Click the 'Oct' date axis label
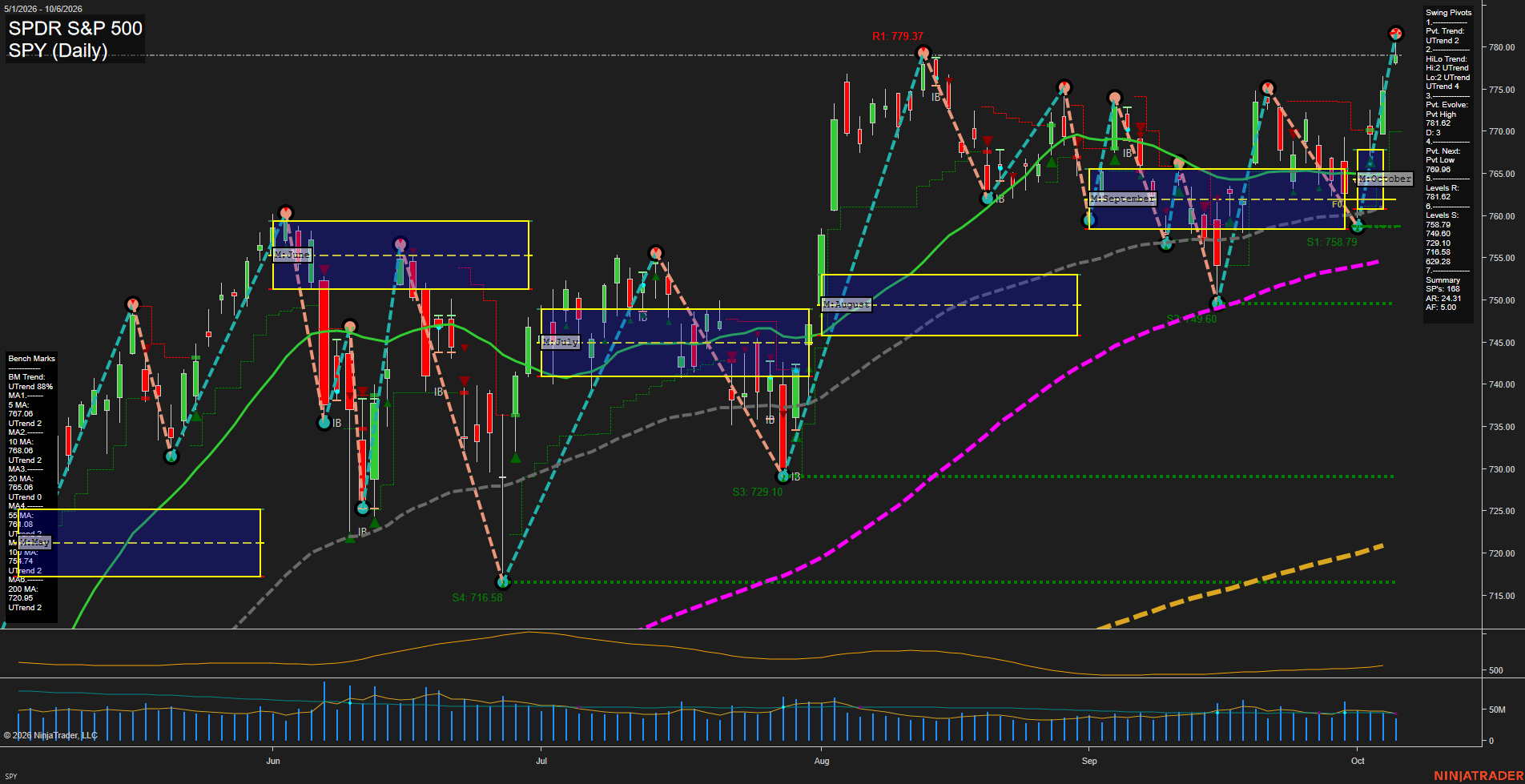 coord(1358,761)
